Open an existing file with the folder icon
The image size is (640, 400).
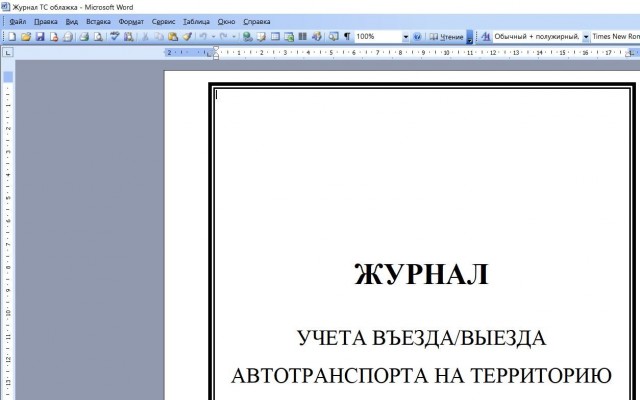(26, 37)
